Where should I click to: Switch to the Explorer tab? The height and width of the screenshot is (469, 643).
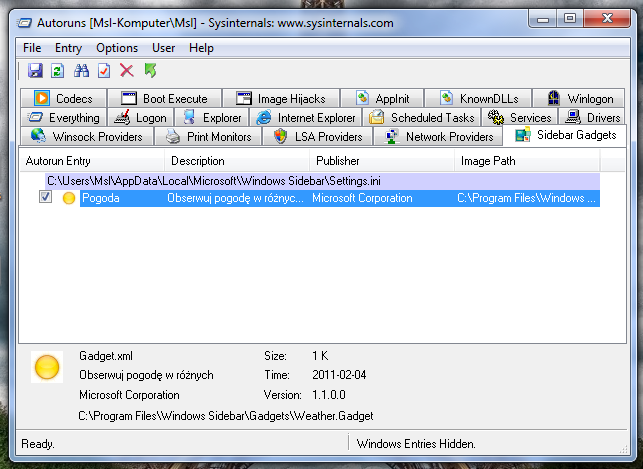tap(212, 118)
